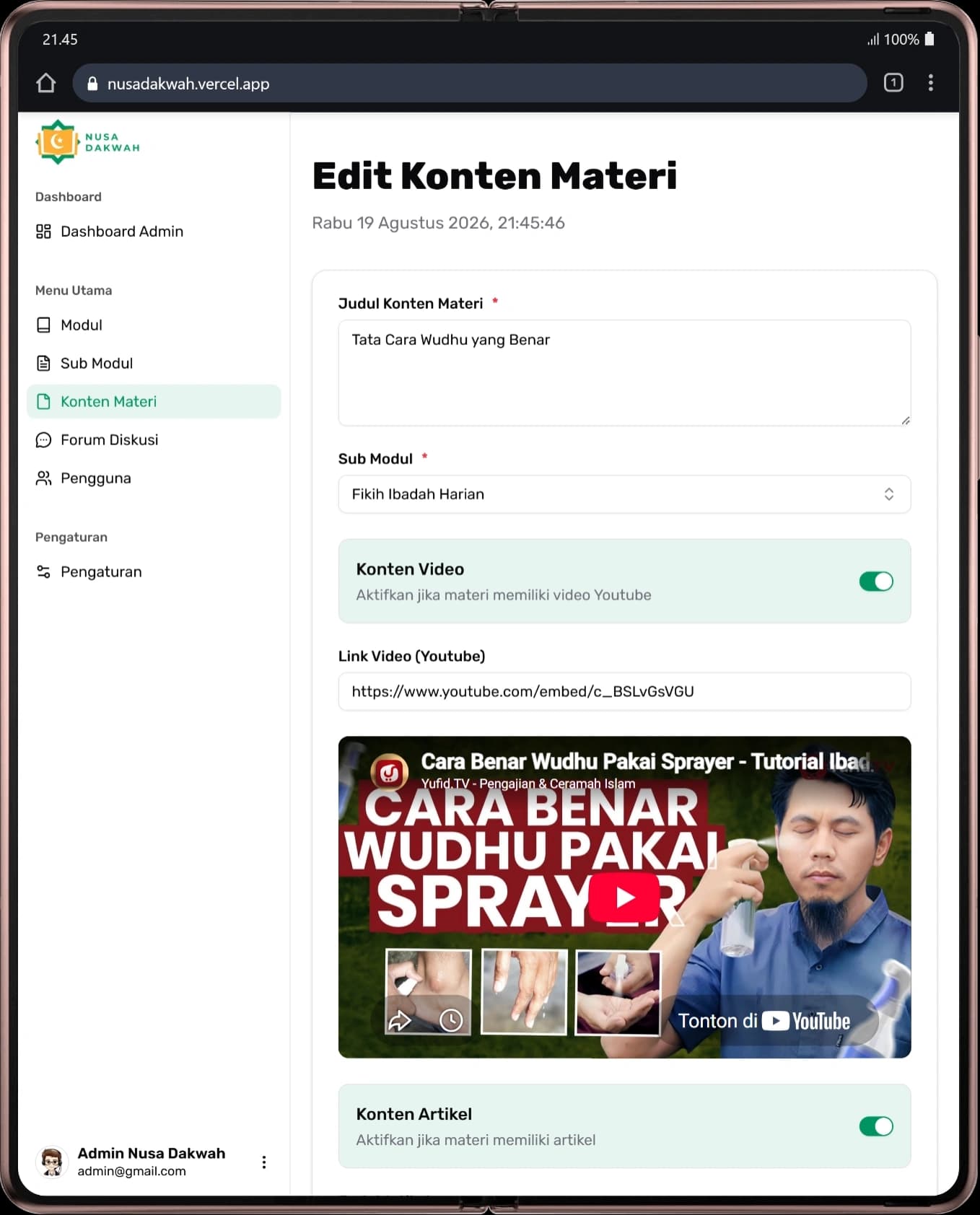Click the Pengguna users icon
The image size is (980, 1215).
coord(43,478)
